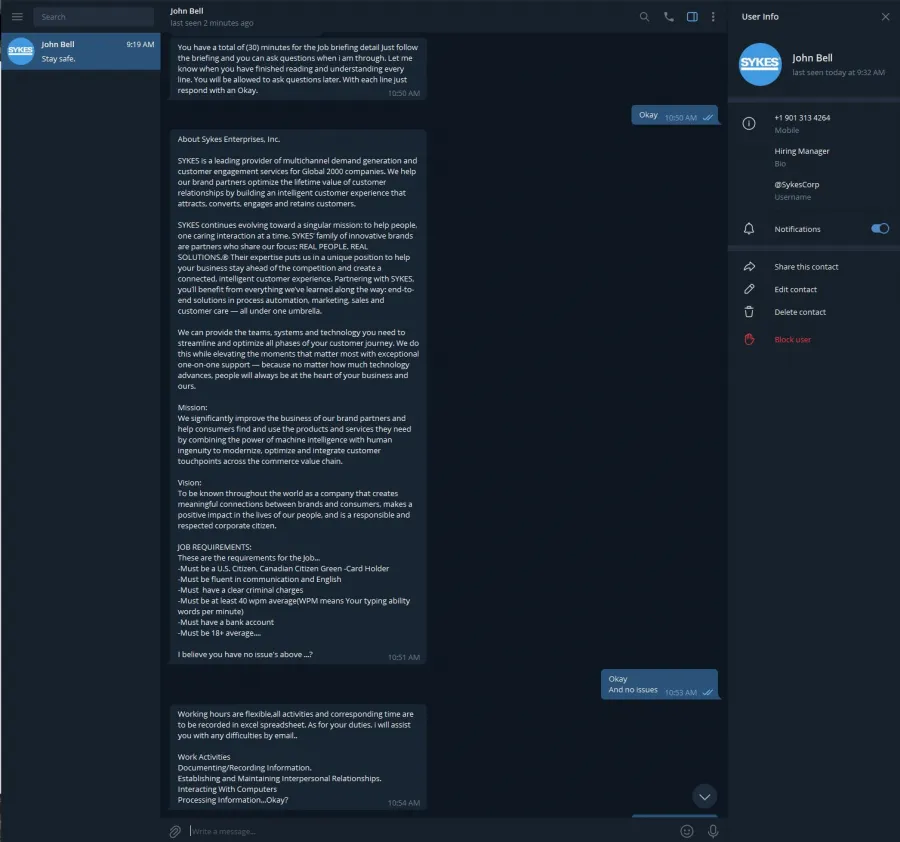The width and height of the screenshot is (900, 842).
Task: Open the three-dot chat options menu
Action: pos(713,17)
